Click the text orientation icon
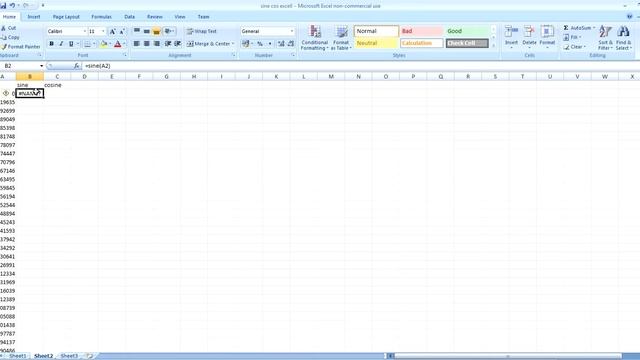Viewport: 640px width, 360px height. 168,31
